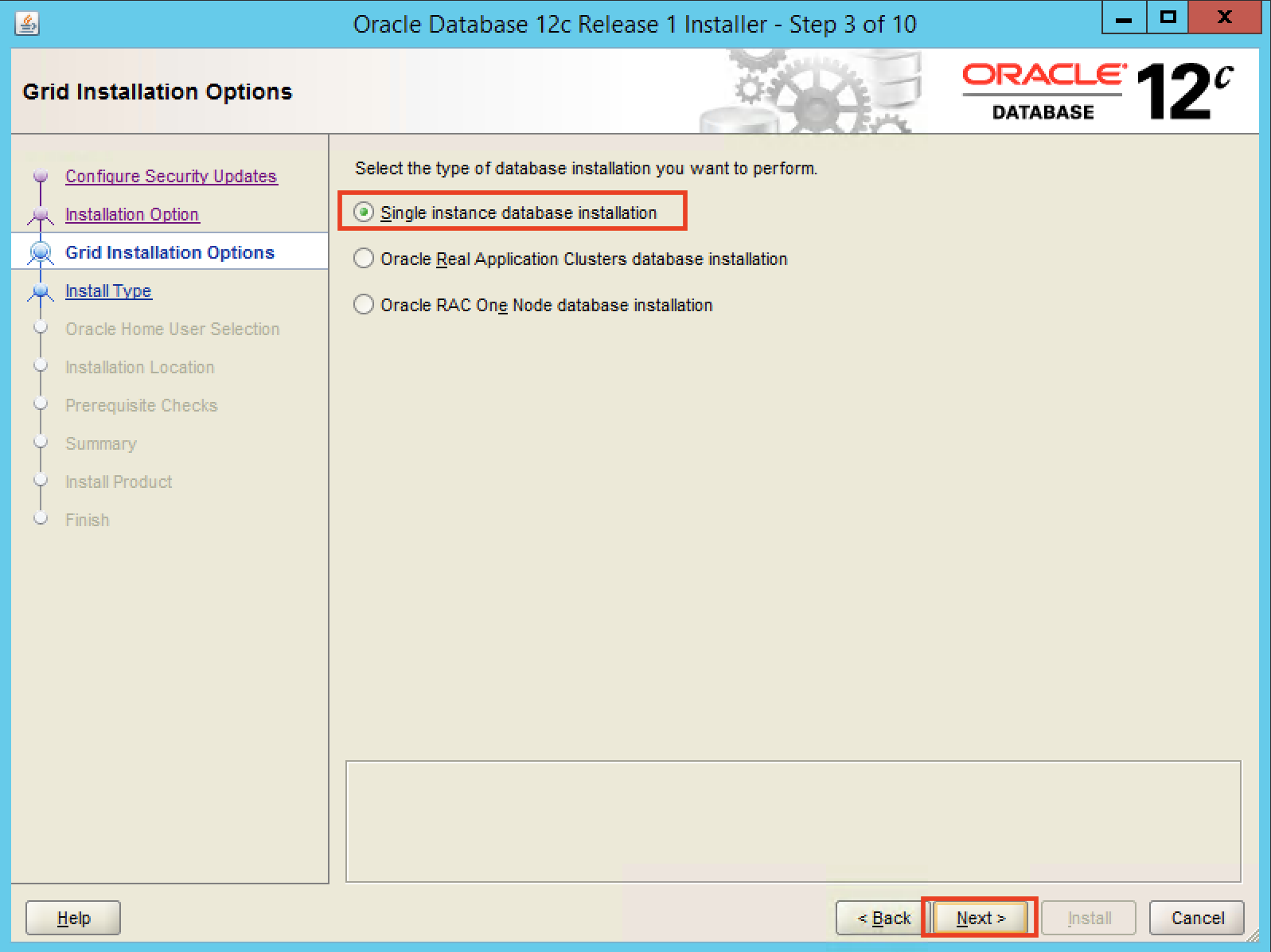Go back to Installation Option step
1271x952 pixels.
(132, 214)
